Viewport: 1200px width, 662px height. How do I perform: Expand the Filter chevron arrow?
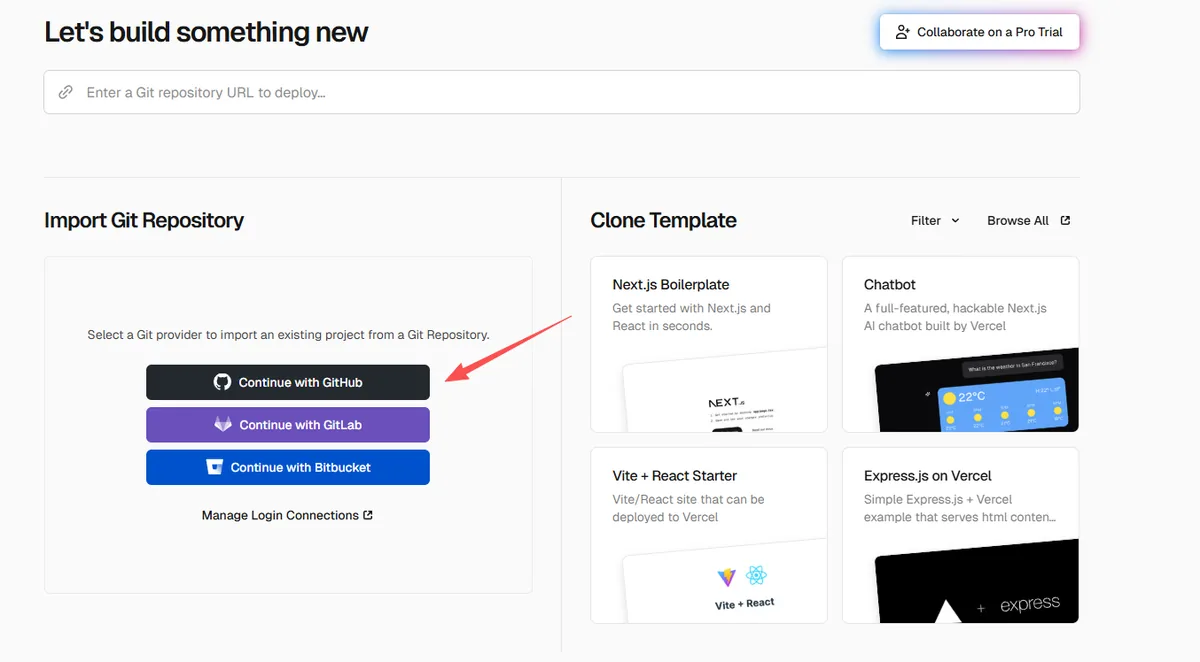[x=955, y=221]
